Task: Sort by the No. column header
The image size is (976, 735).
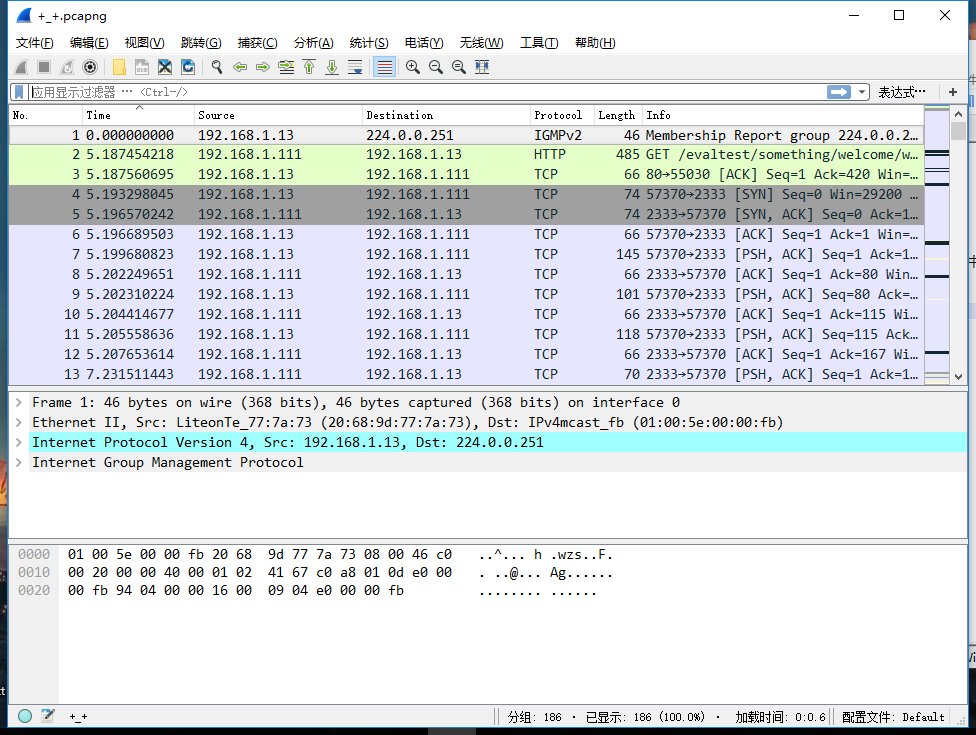Action: (x=46, y=115)
